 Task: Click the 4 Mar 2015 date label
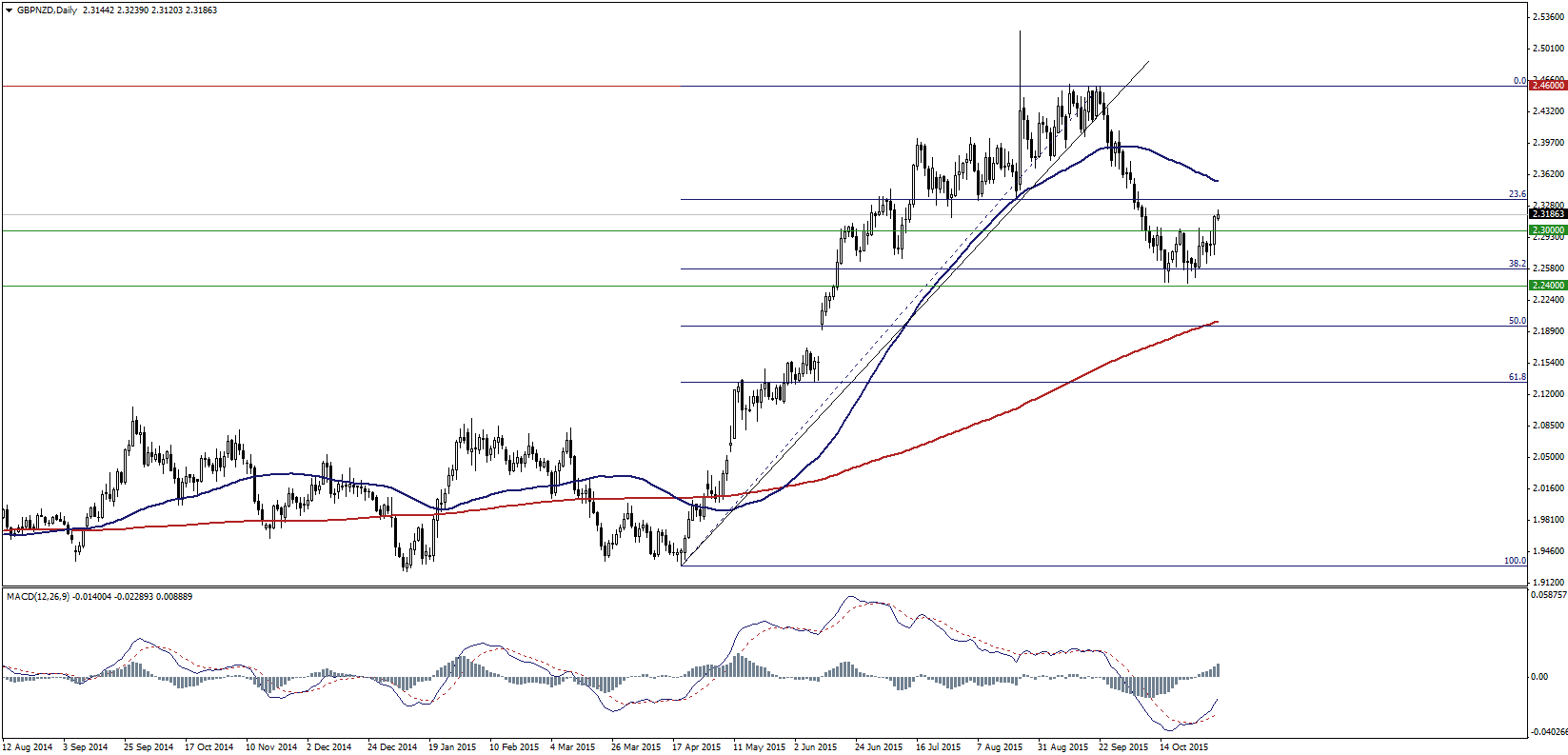pyautogui.click(x=572, y=747)
